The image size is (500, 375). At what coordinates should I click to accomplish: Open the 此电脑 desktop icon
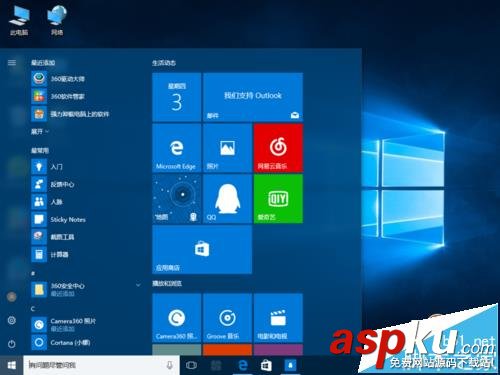[19, 20]
